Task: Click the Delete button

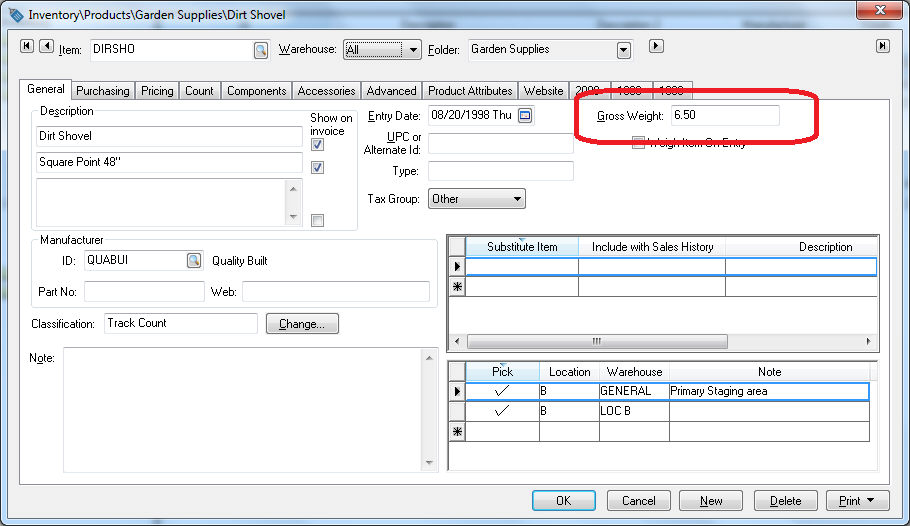Action: coord(785,500)
